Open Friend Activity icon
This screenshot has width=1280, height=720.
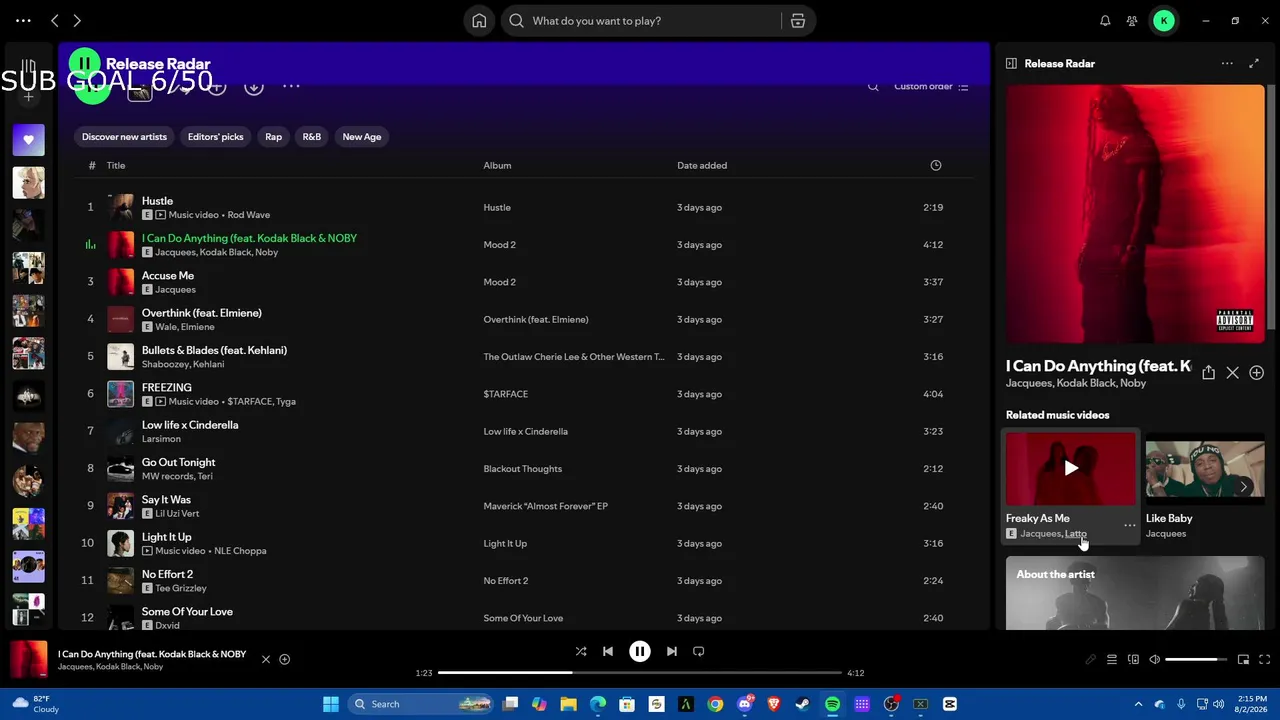pos(1132,21)
